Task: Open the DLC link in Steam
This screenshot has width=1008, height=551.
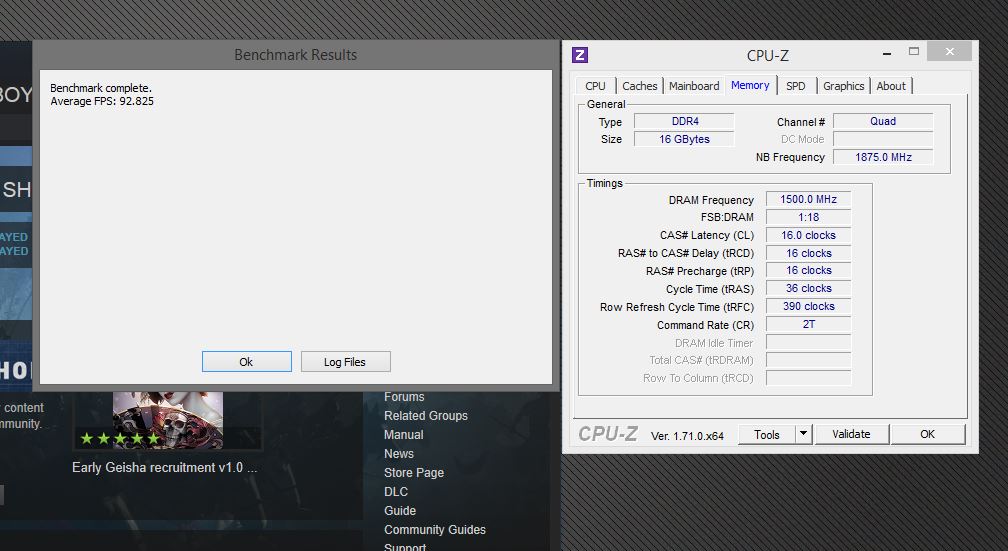Action: [396, 492]
